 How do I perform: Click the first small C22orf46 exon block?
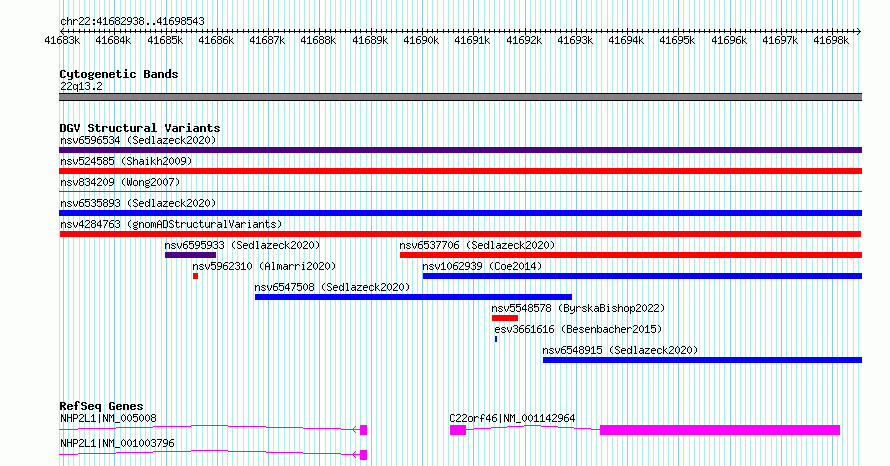(458, 430)
